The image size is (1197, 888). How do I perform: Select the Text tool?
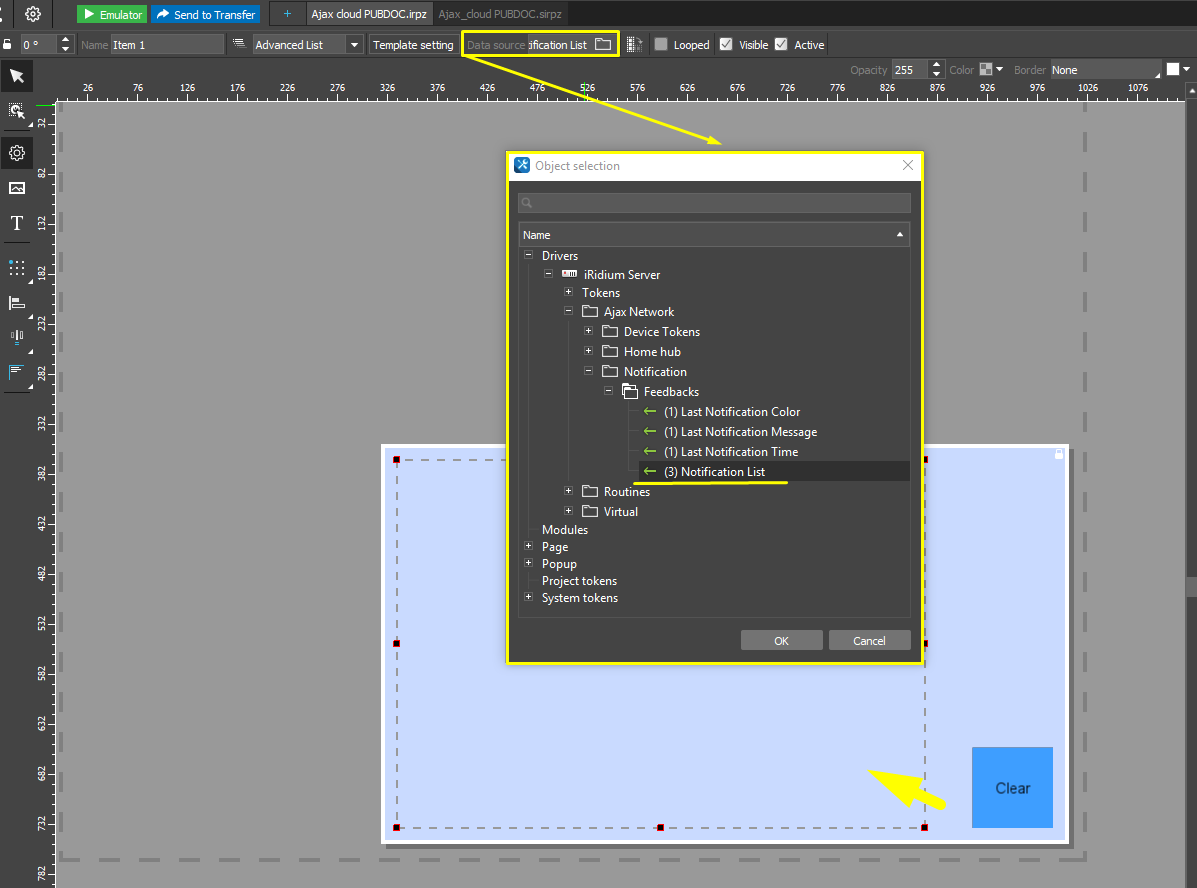click(x=17, y=223)
